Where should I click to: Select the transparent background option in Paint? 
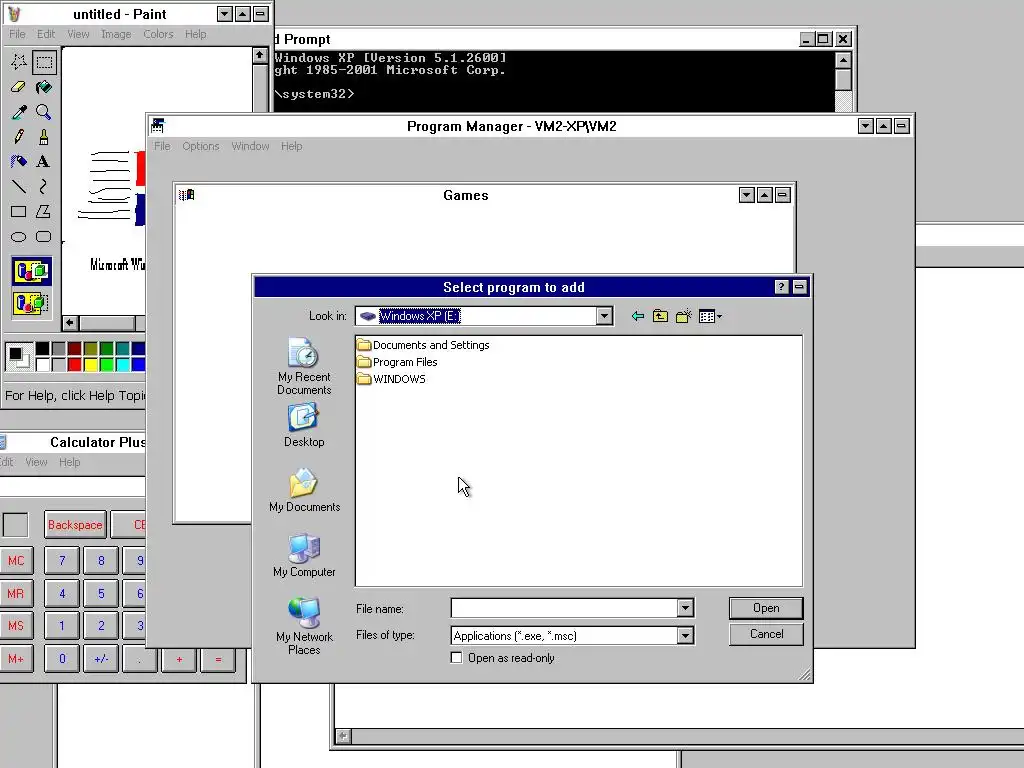pyautogui.click(x=31, y=303)
